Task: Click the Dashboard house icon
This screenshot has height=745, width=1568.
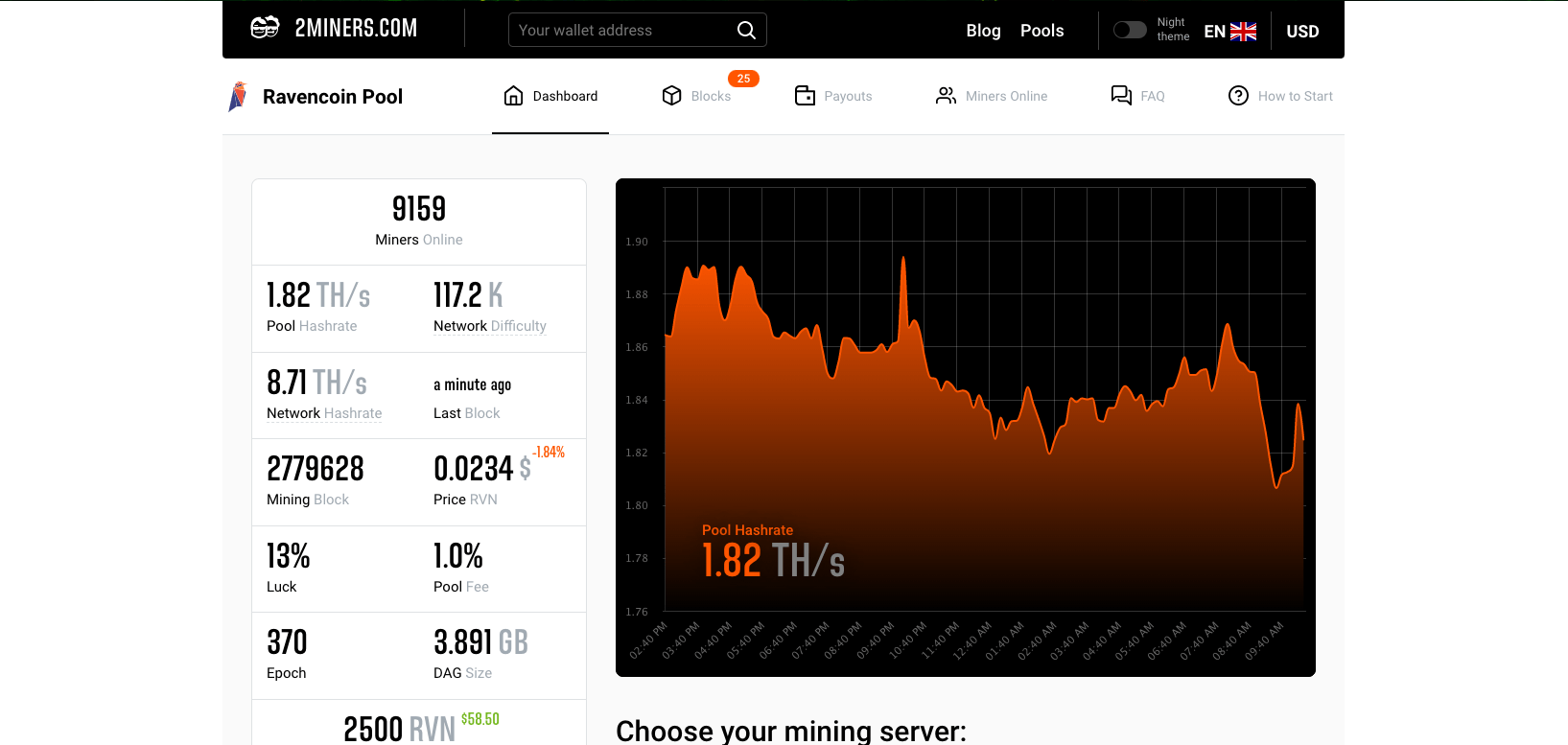Action: pyautogui.click(x=514, y=96)
